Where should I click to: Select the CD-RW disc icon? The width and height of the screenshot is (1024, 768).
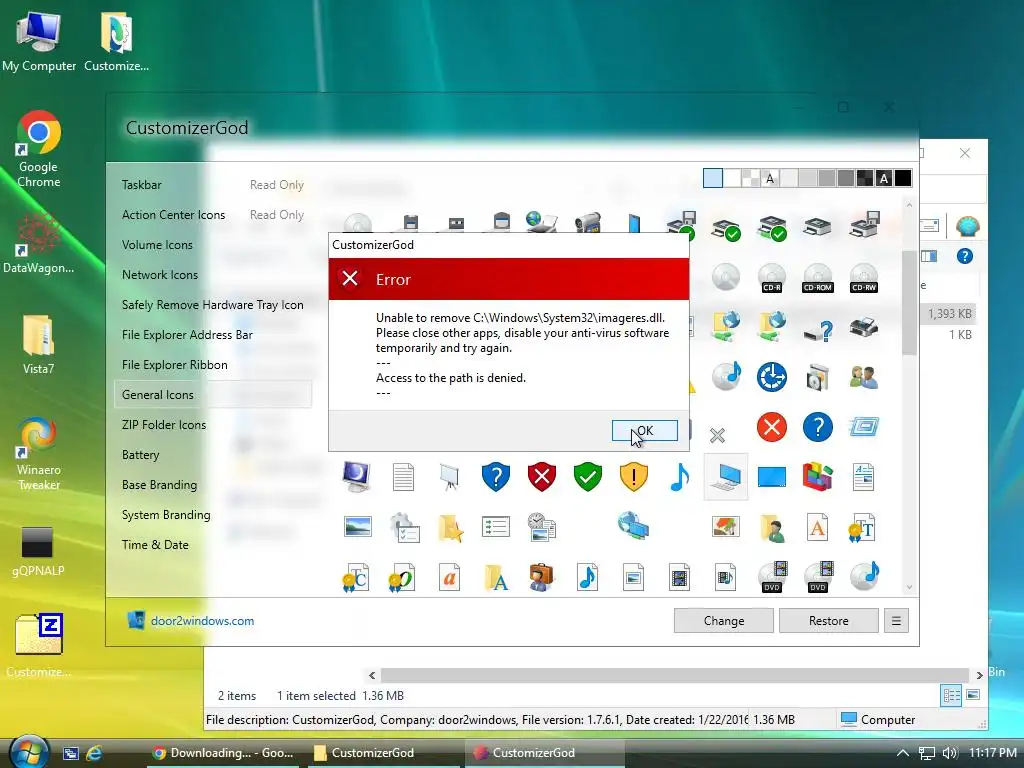[x=864, y=277]
